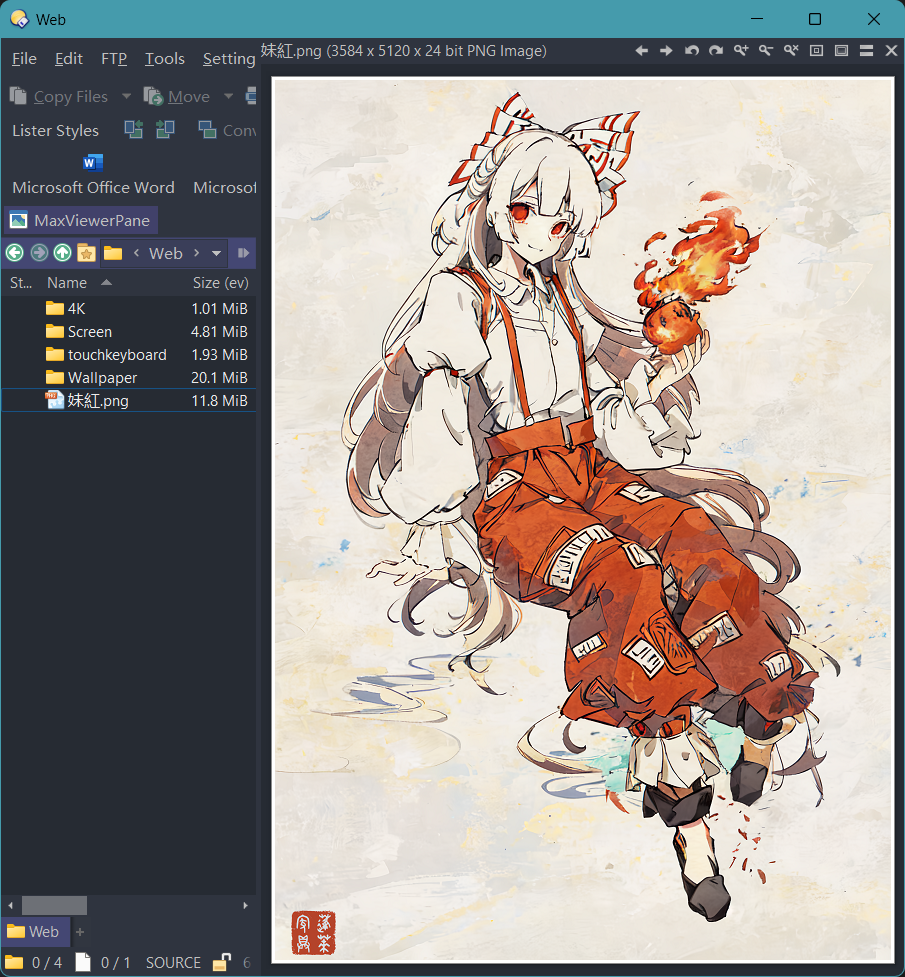Image resolution: width=905 pixels, height=977 pixels.
Task: Sort by the Size (ev) column header
Action: pos(221,283)
